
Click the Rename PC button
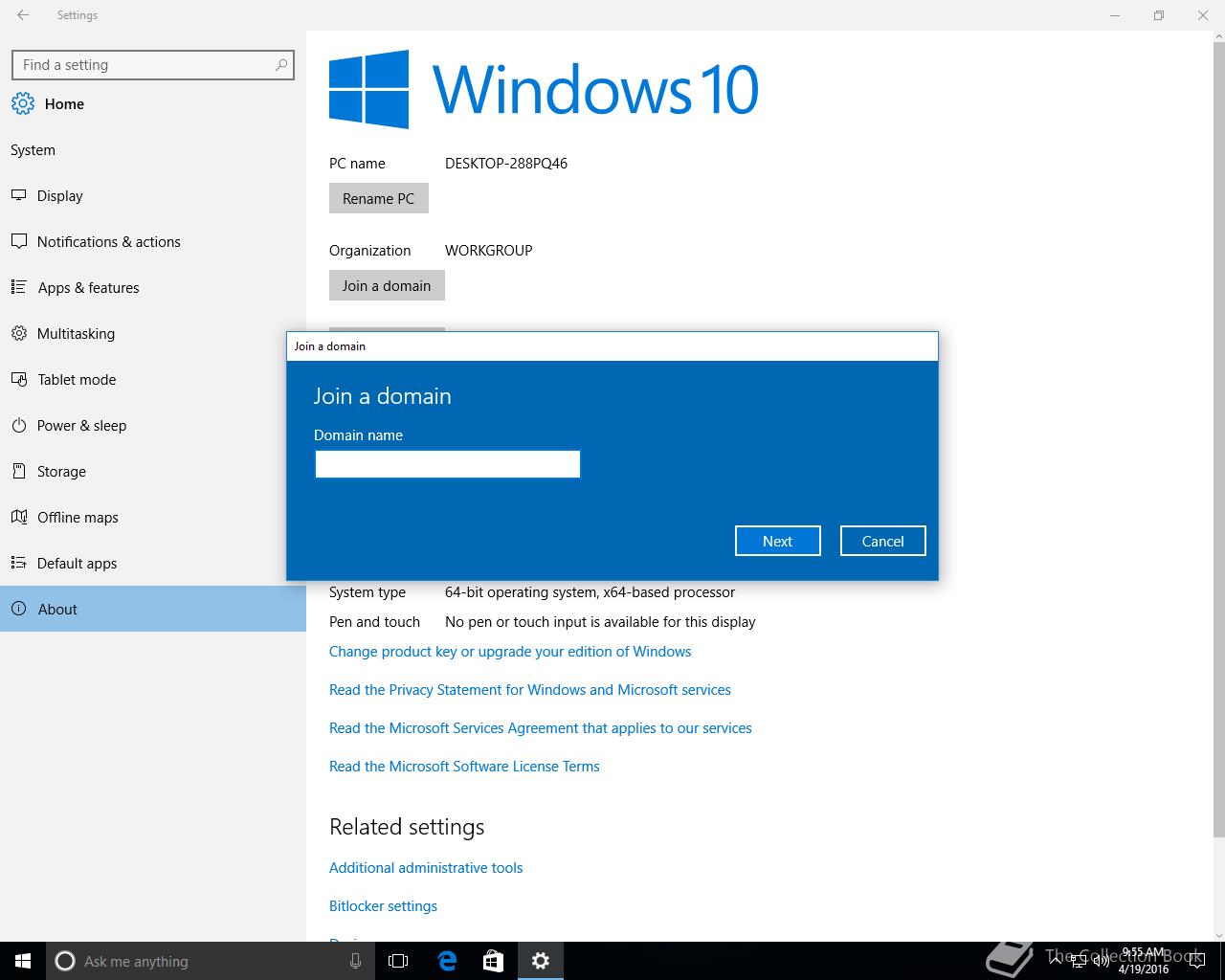[379, 198]
